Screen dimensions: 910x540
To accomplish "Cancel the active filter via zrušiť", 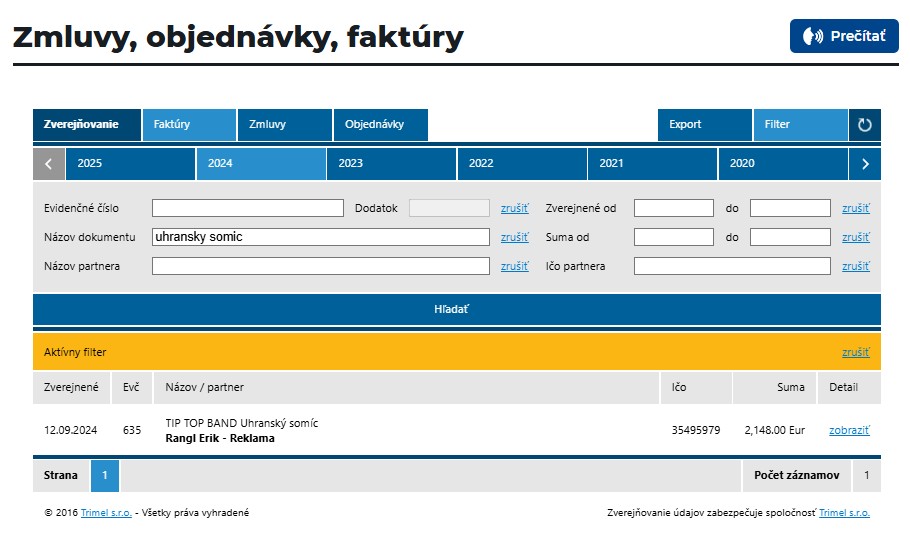I will pyautogui.click(x=855, y=352).
